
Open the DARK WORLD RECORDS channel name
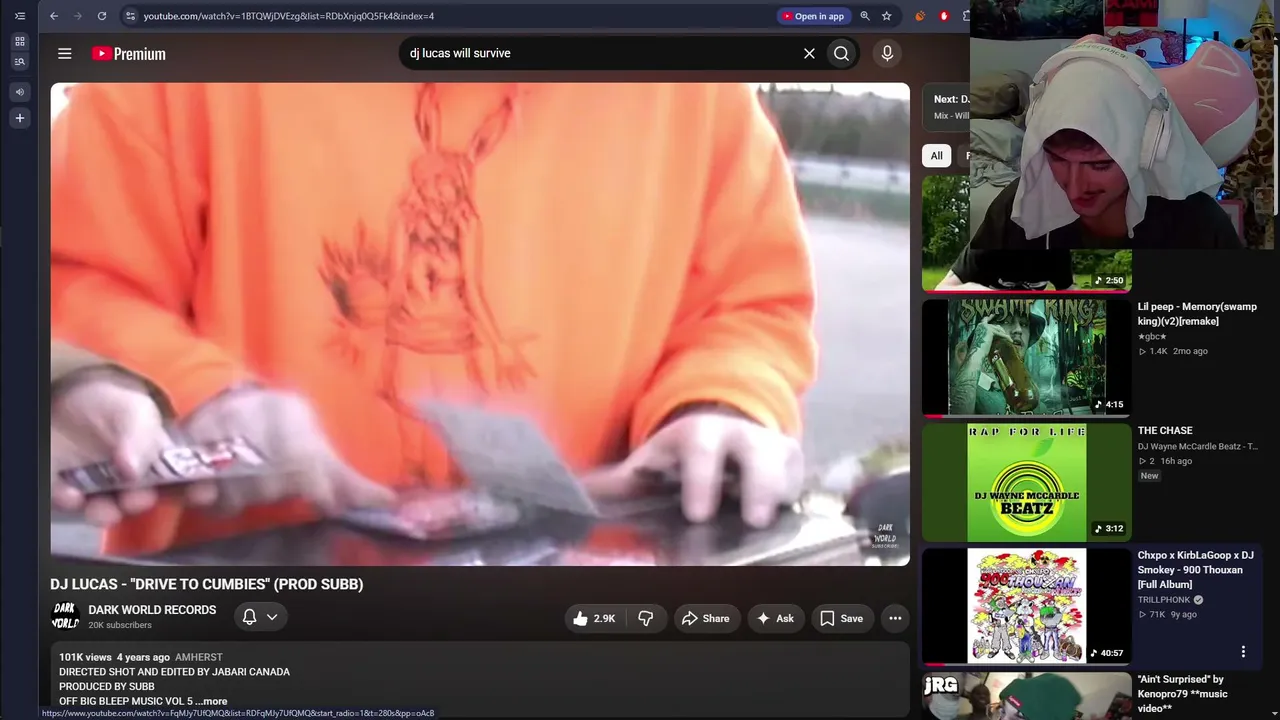[x=152, y=610]
